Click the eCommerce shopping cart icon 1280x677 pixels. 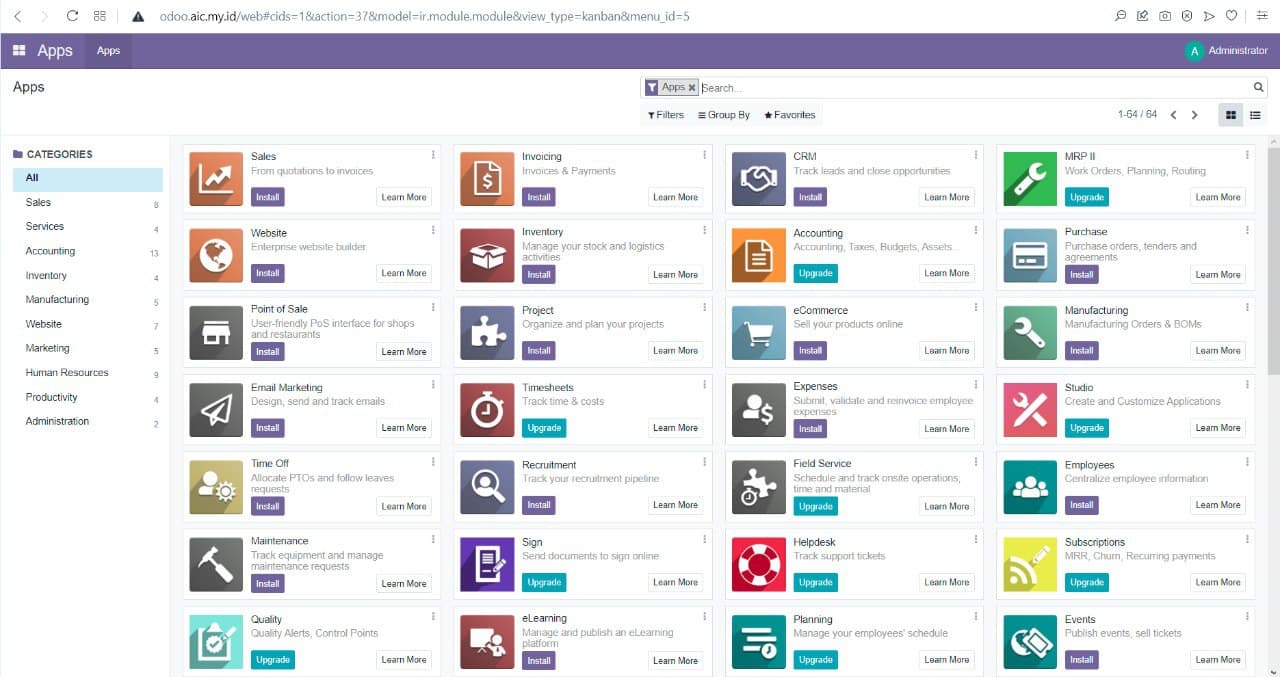point(758,332)
